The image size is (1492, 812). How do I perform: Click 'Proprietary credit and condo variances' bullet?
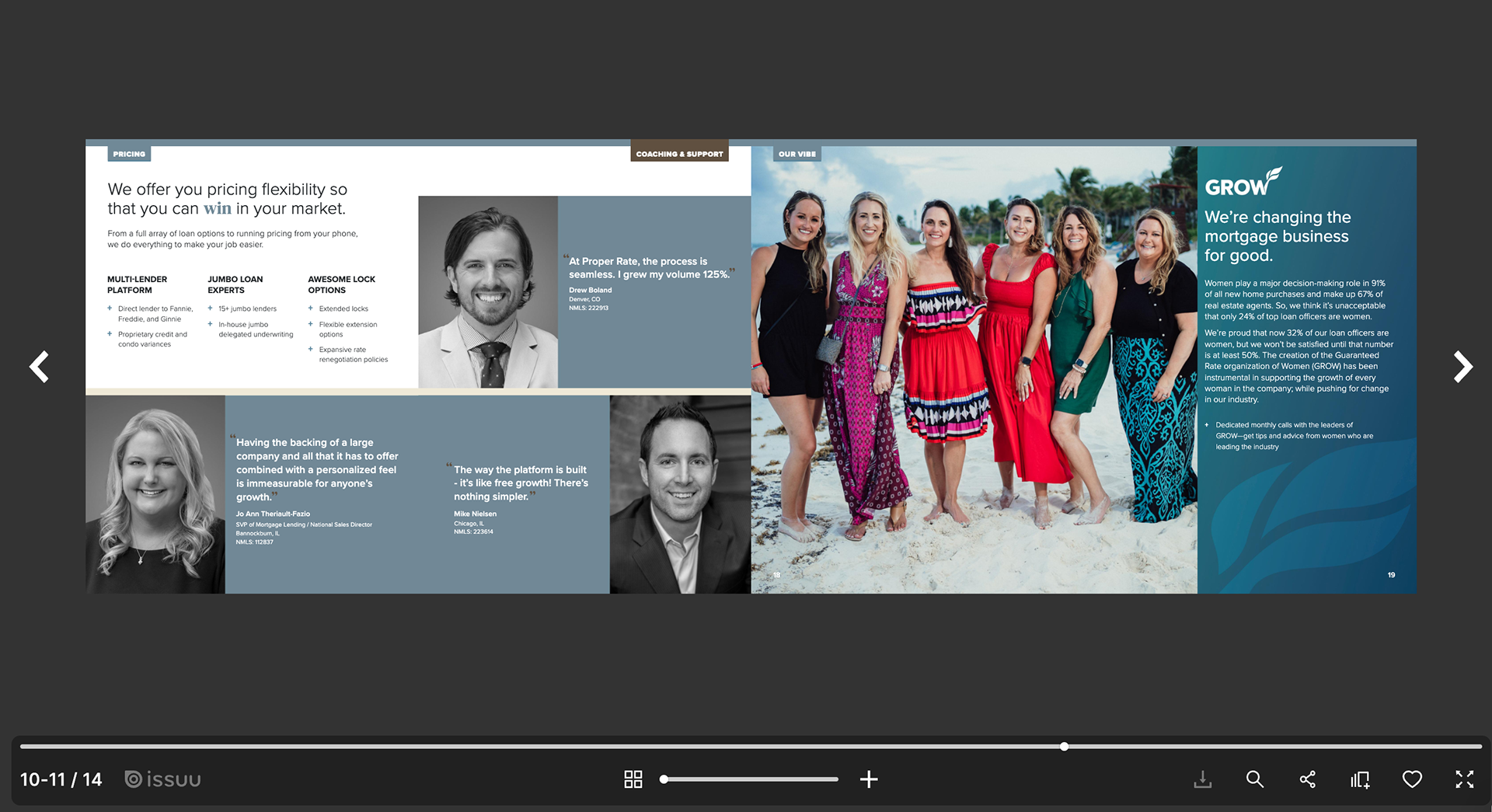pyautogui.click(x=152, y=339)
